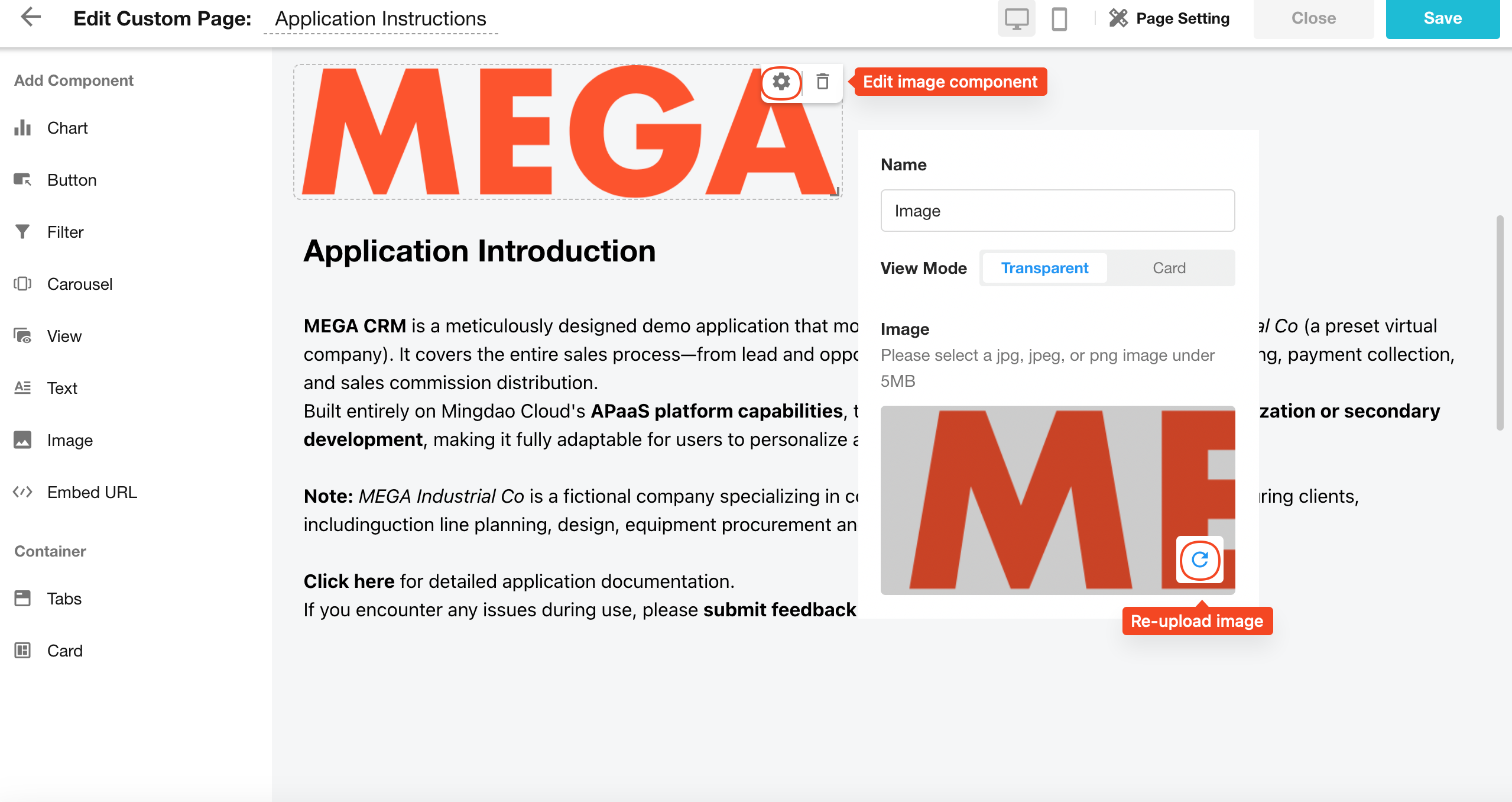
Task: Add a Card container icon
Action: click(22, 651)
